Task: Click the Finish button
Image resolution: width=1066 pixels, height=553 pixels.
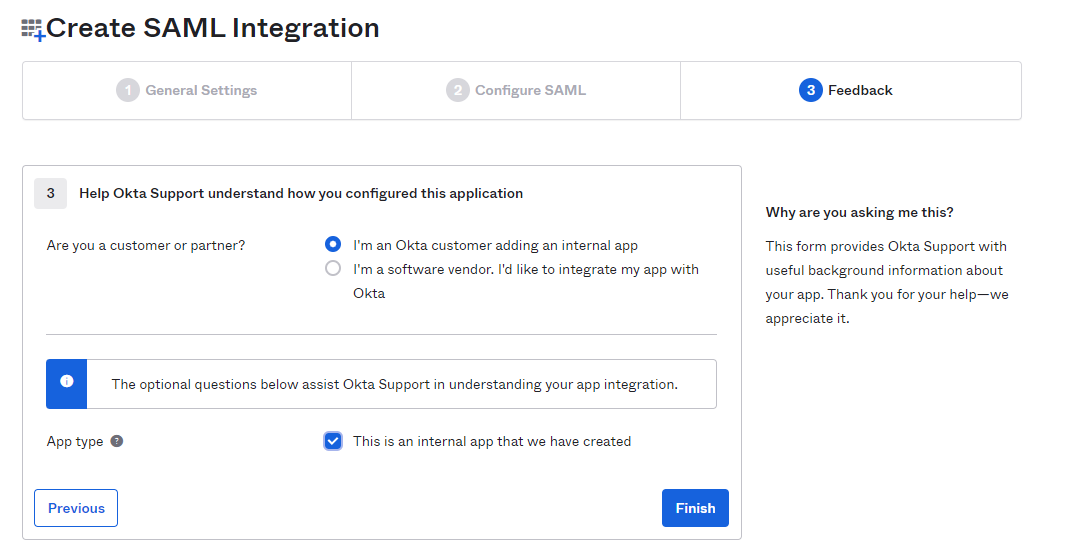Action: (x=695, y=508)
